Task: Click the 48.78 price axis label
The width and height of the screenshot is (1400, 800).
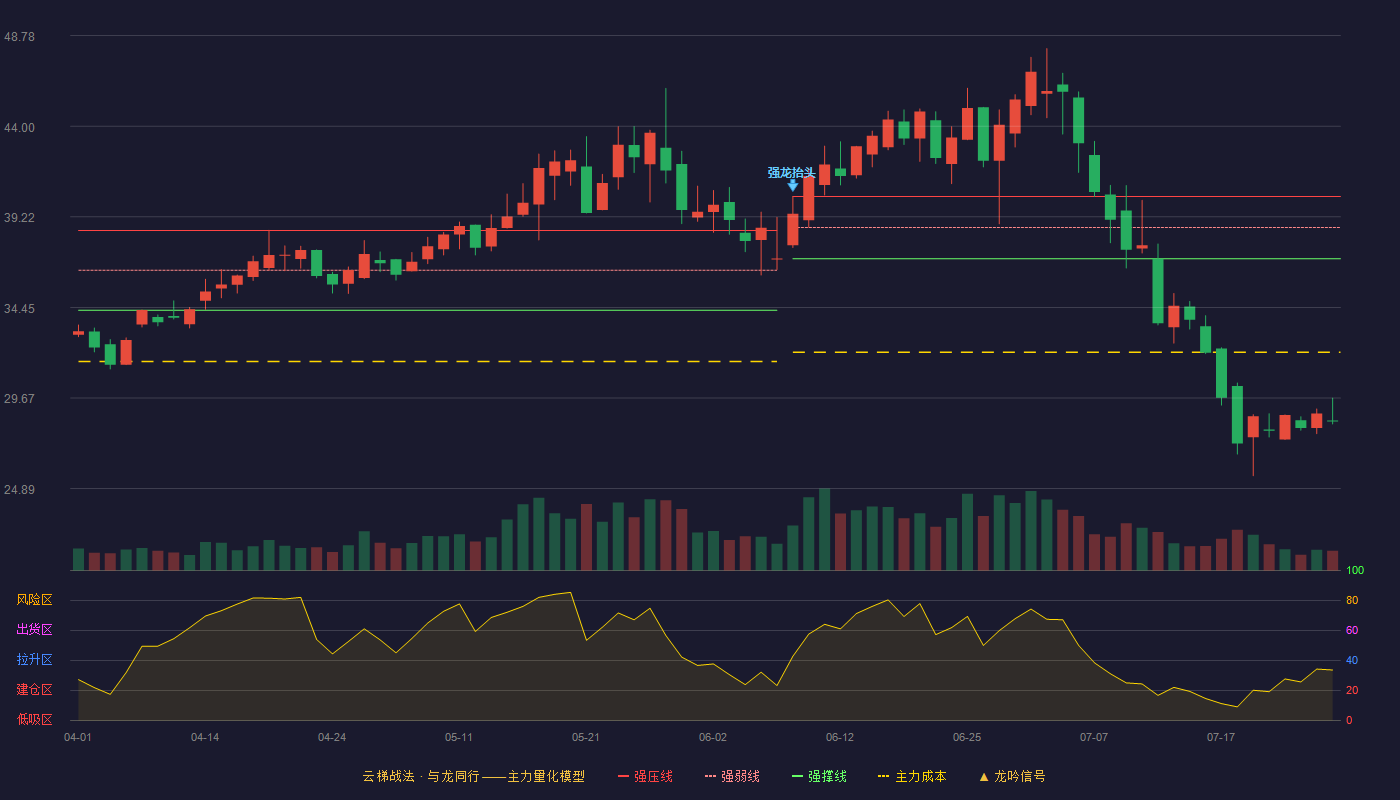Action: (19, 36)
